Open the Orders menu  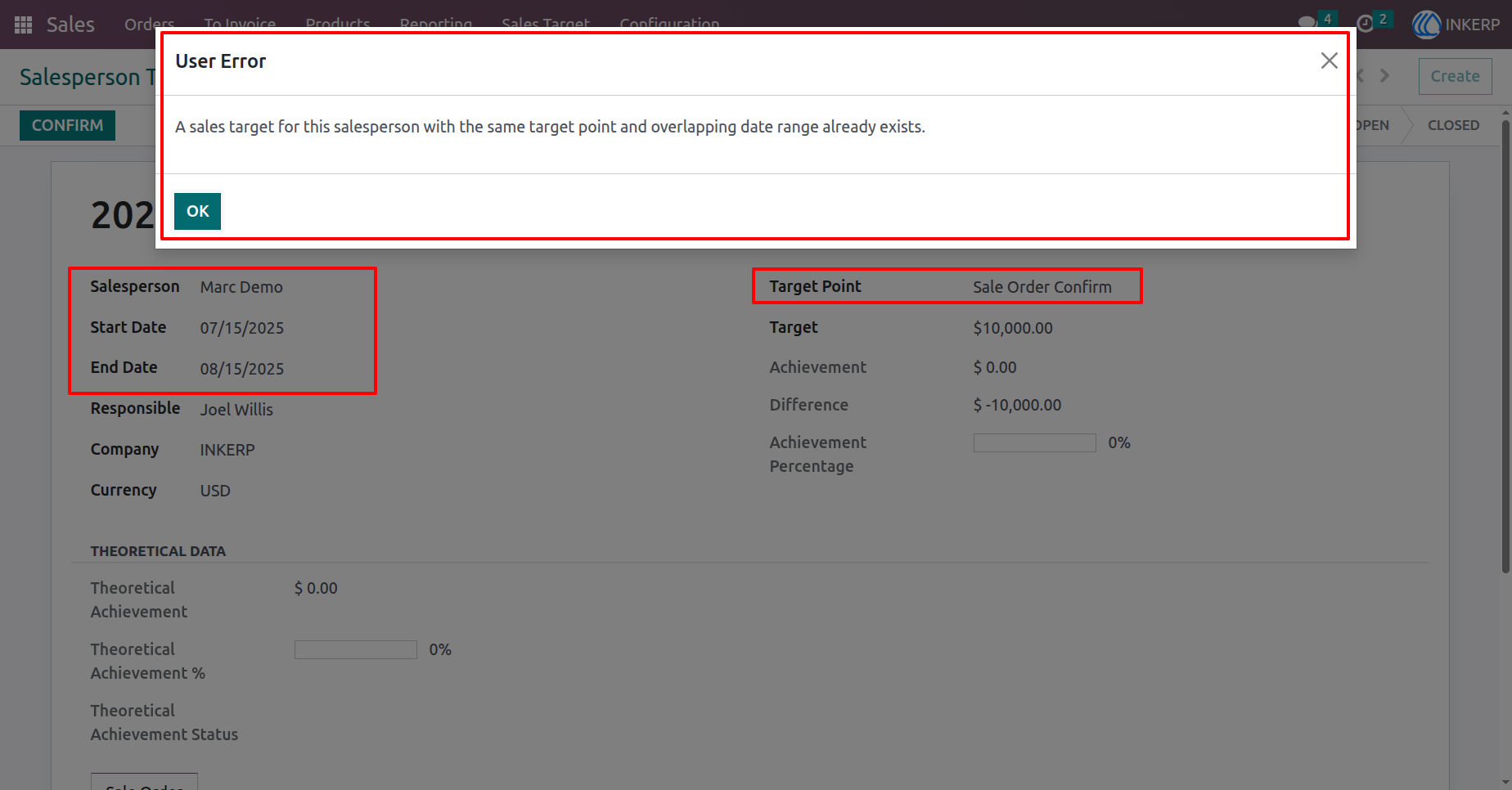point(149,25)
